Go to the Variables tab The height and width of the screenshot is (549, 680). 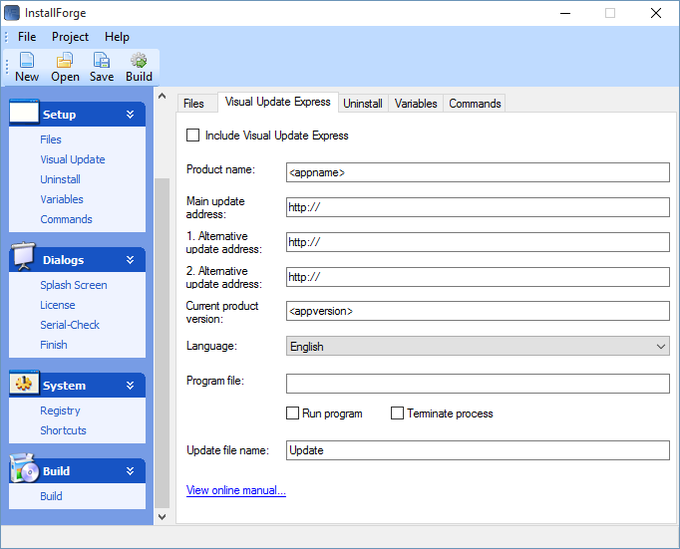tap(416, 104)
